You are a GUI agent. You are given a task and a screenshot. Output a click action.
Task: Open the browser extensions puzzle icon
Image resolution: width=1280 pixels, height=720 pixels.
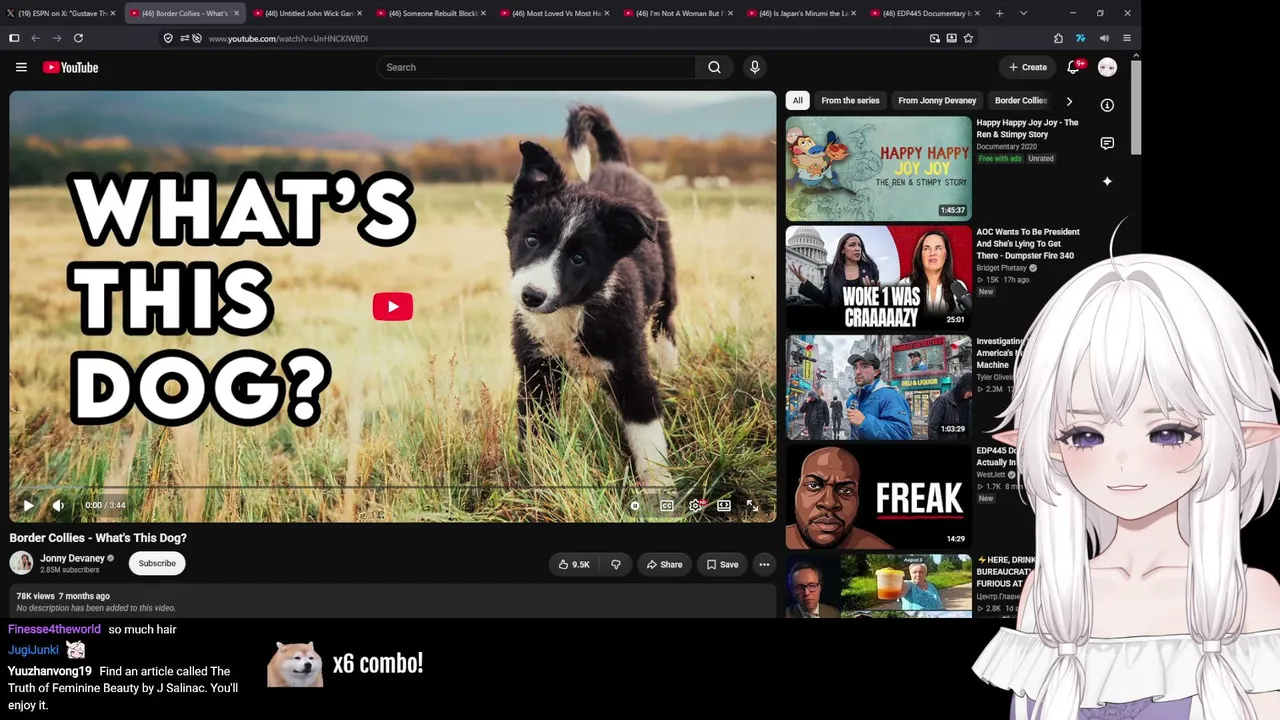click(x=1058, y=38)
